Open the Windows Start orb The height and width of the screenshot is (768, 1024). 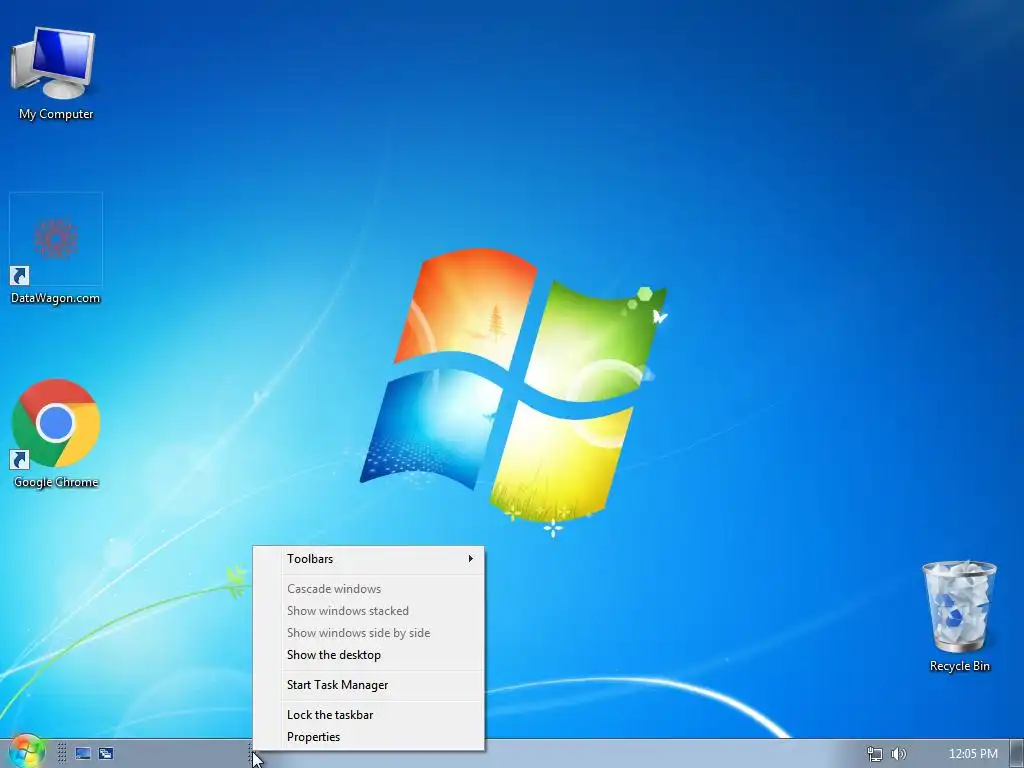tap(26, 752)
